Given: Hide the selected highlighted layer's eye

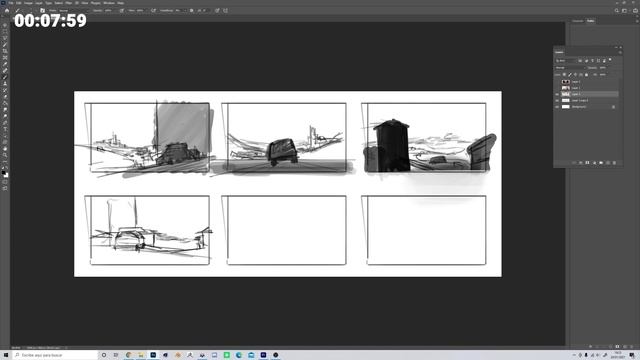Looking at the screenshot, I should point(557,94).
